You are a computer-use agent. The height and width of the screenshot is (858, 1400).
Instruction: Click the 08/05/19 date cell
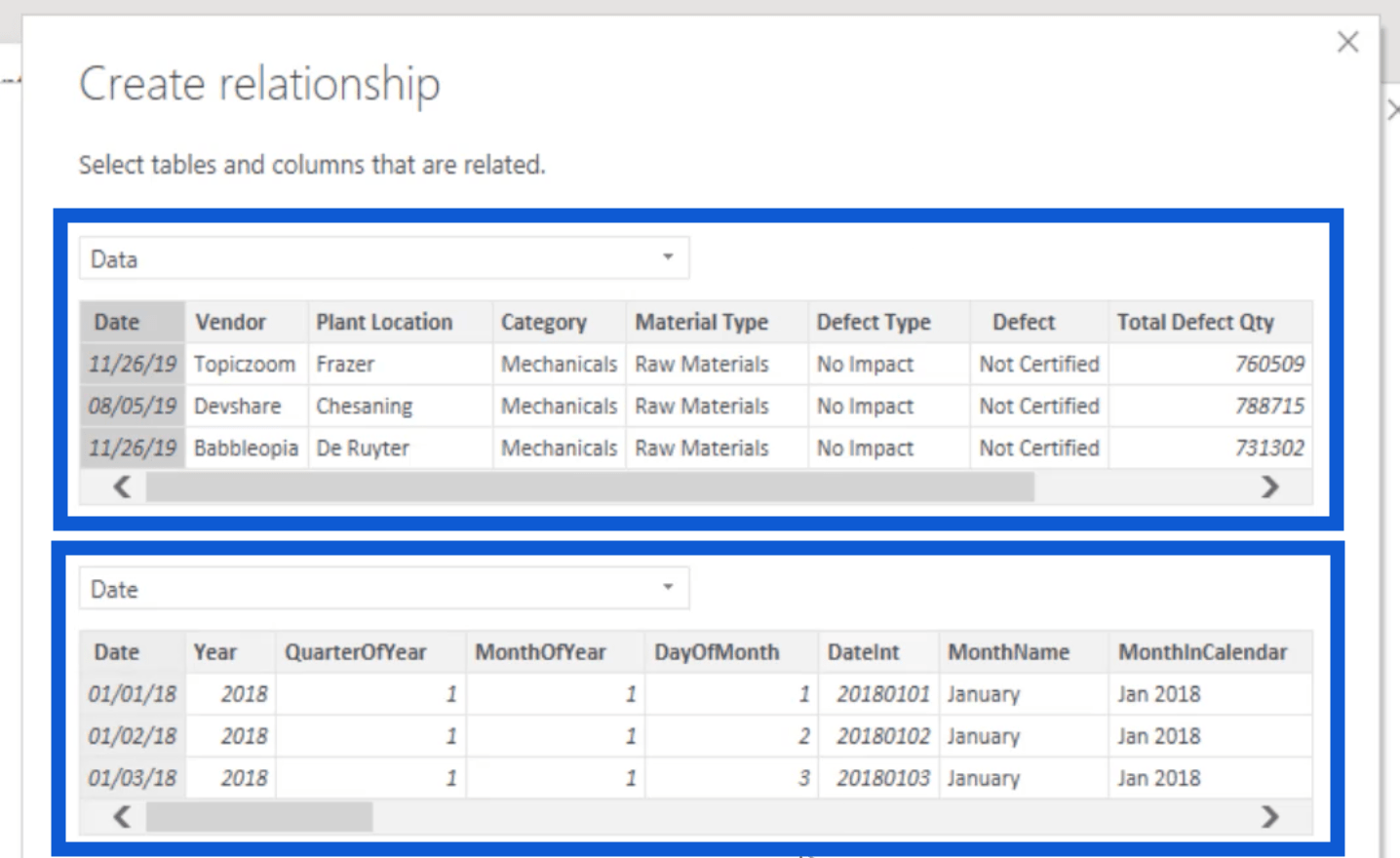[132, 407]
